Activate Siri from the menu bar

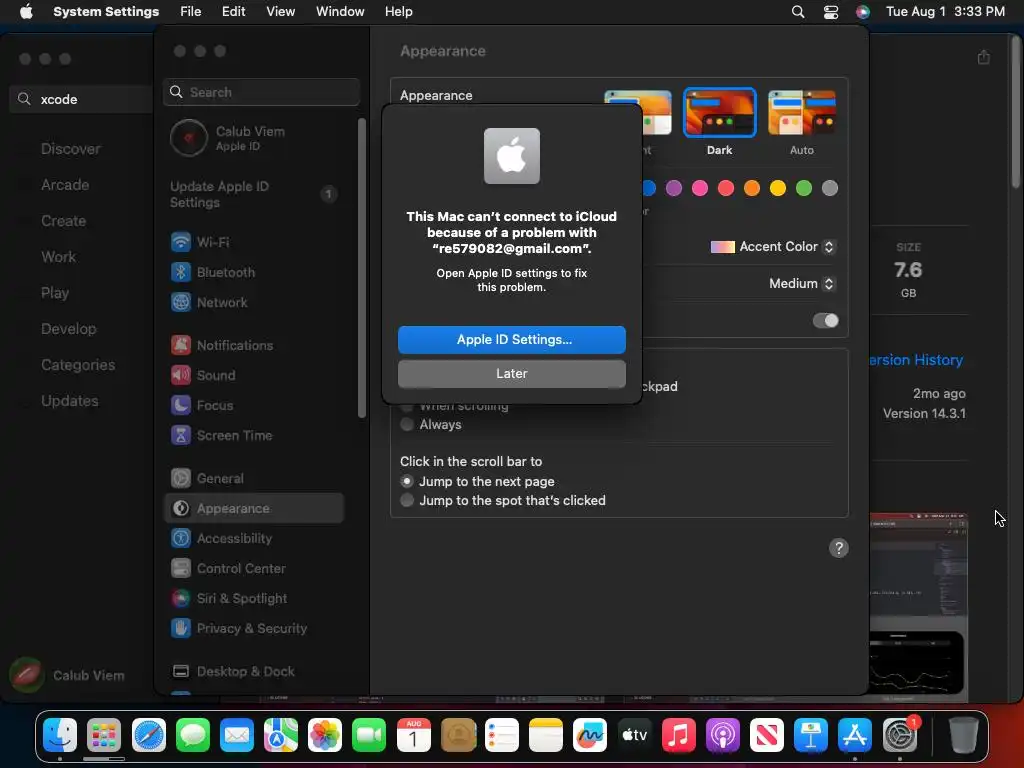click(863, 12)
